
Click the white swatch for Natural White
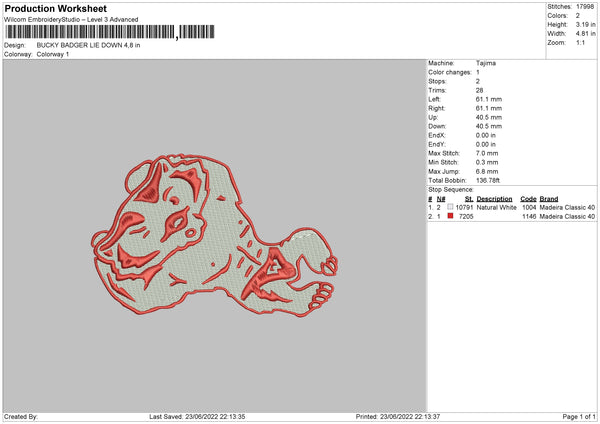450,207
